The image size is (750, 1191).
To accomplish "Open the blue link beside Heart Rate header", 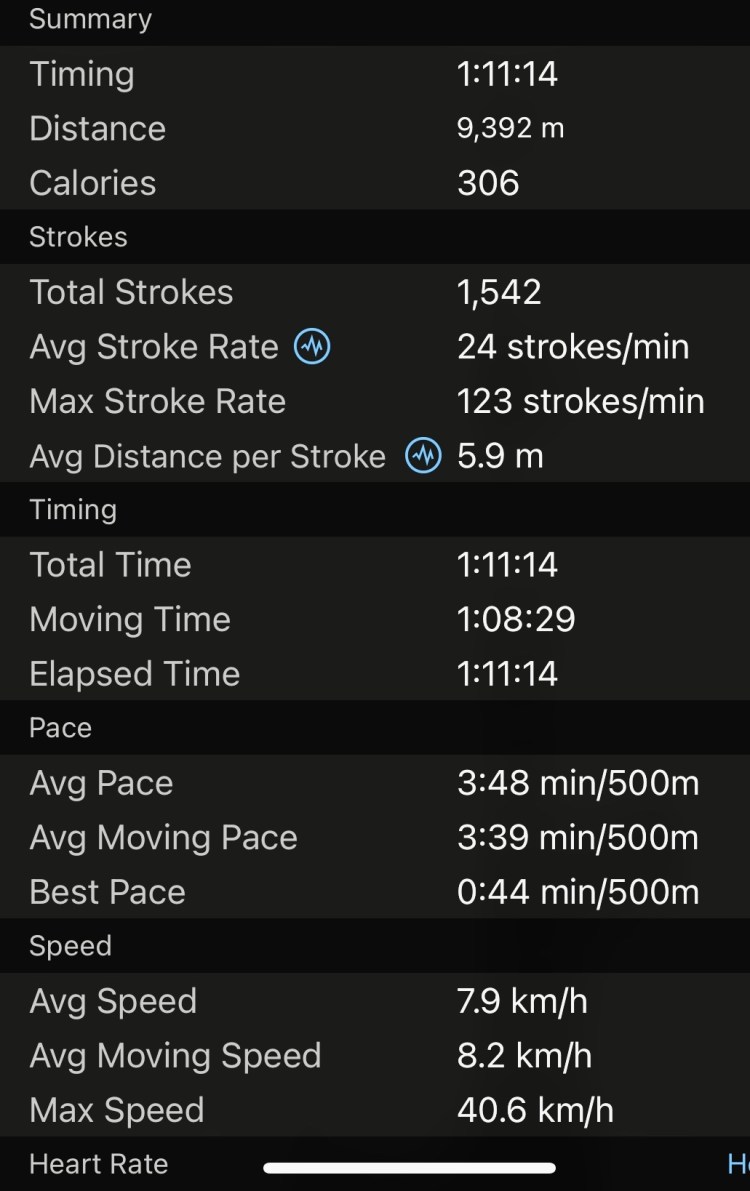I will point(738,1164).
